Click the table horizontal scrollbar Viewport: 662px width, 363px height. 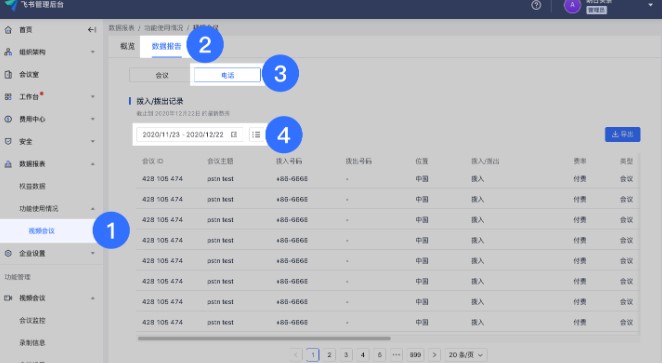point(264,338)
